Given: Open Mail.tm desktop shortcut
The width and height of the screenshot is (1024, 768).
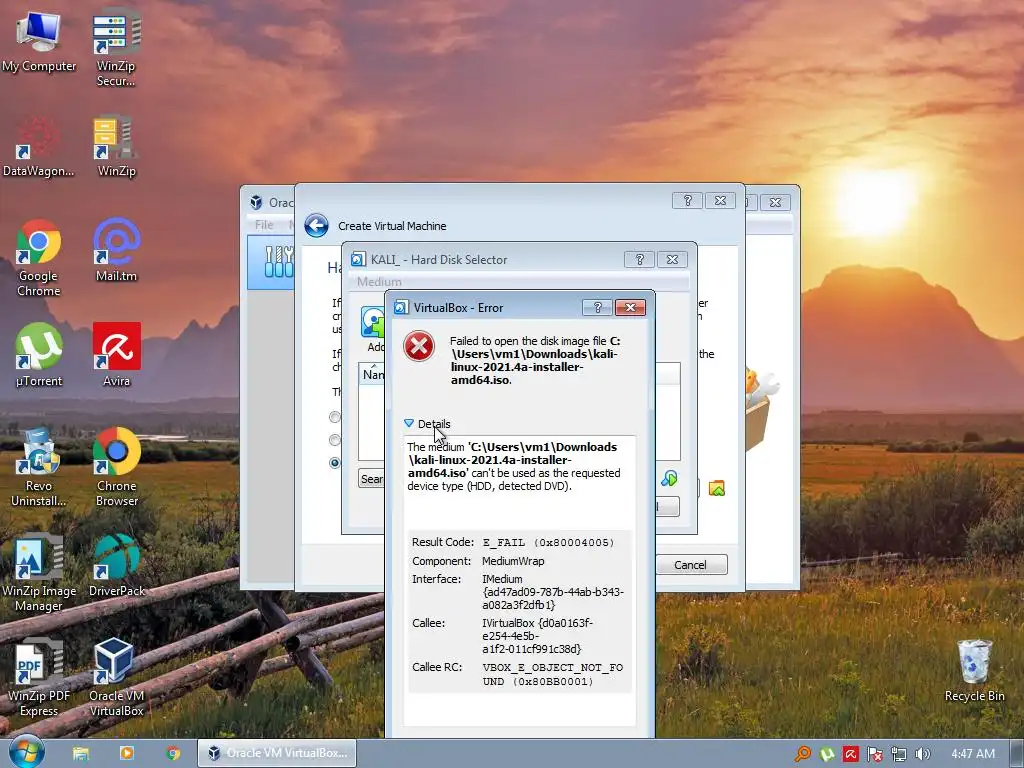Looking at the screenshot, I should 116,251.
